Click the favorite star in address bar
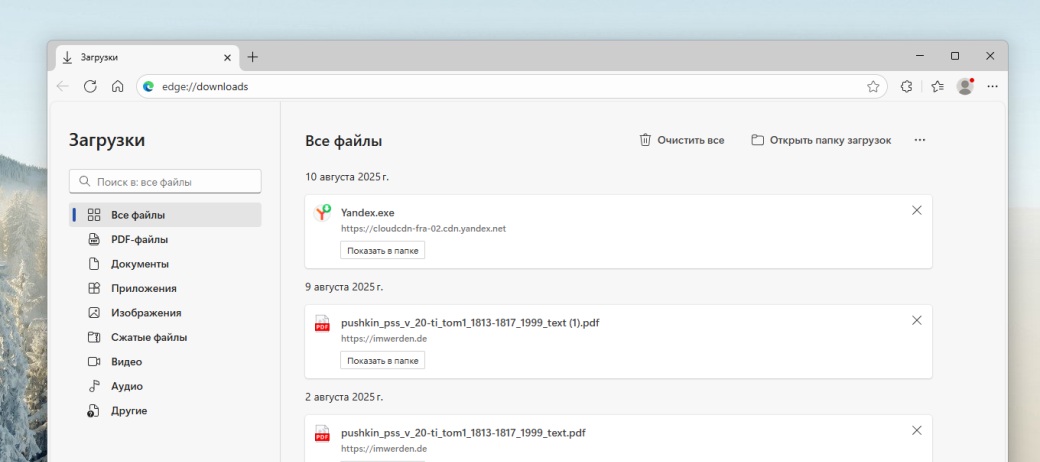The height and width of the screenshot is (462, 1040). [x=873, y=87]
